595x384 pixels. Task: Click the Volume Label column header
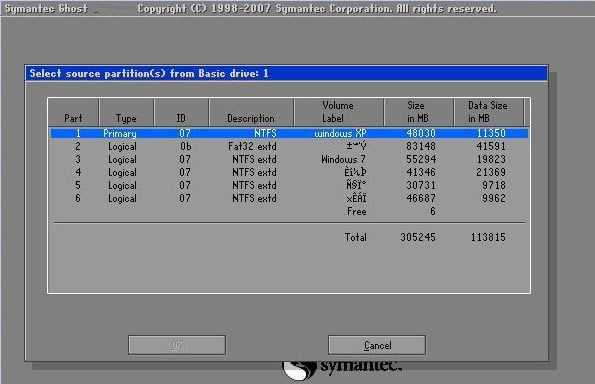point(338,112)
